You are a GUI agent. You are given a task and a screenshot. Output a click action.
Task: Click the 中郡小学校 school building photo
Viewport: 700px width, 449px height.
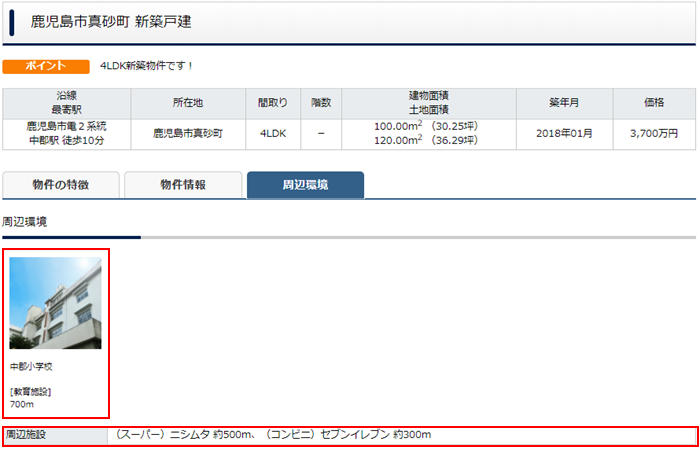click(56, 303)
